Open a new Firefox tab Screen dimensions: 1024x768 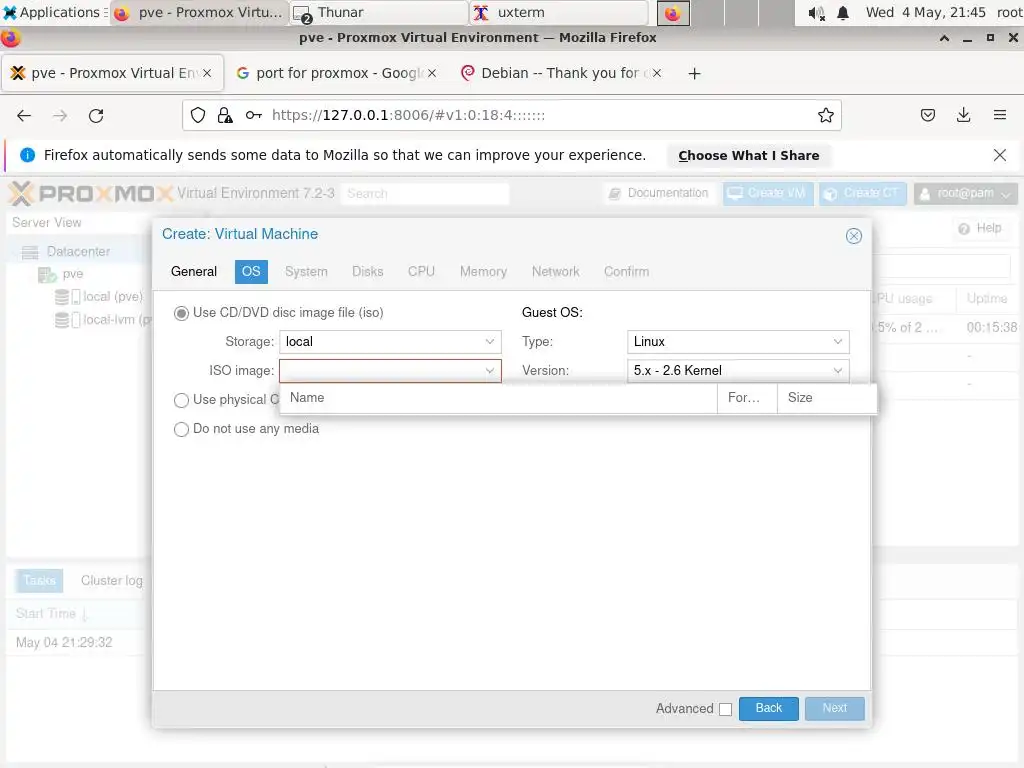pos(694,74)
